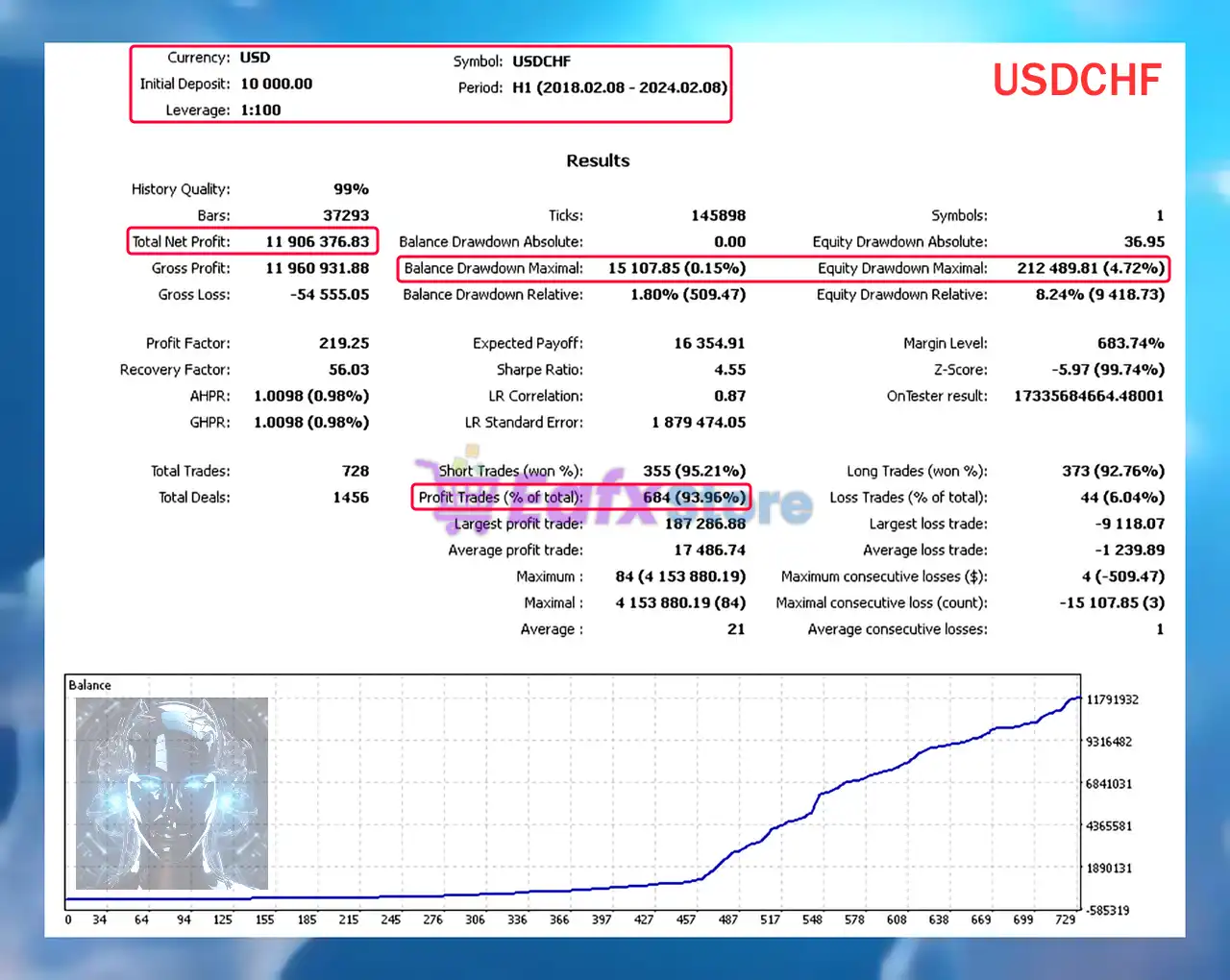Select Equity Drawdown Relative value 8.24% (9 418.73)
1230x980 pixels.
[x=1099, y=295]
